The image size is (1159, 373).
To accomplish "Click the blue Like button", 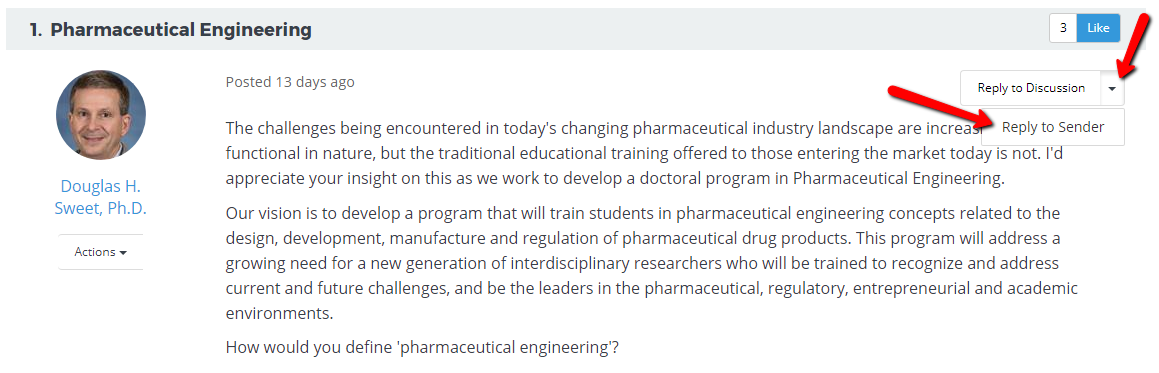I will [x=1098, y=28].
